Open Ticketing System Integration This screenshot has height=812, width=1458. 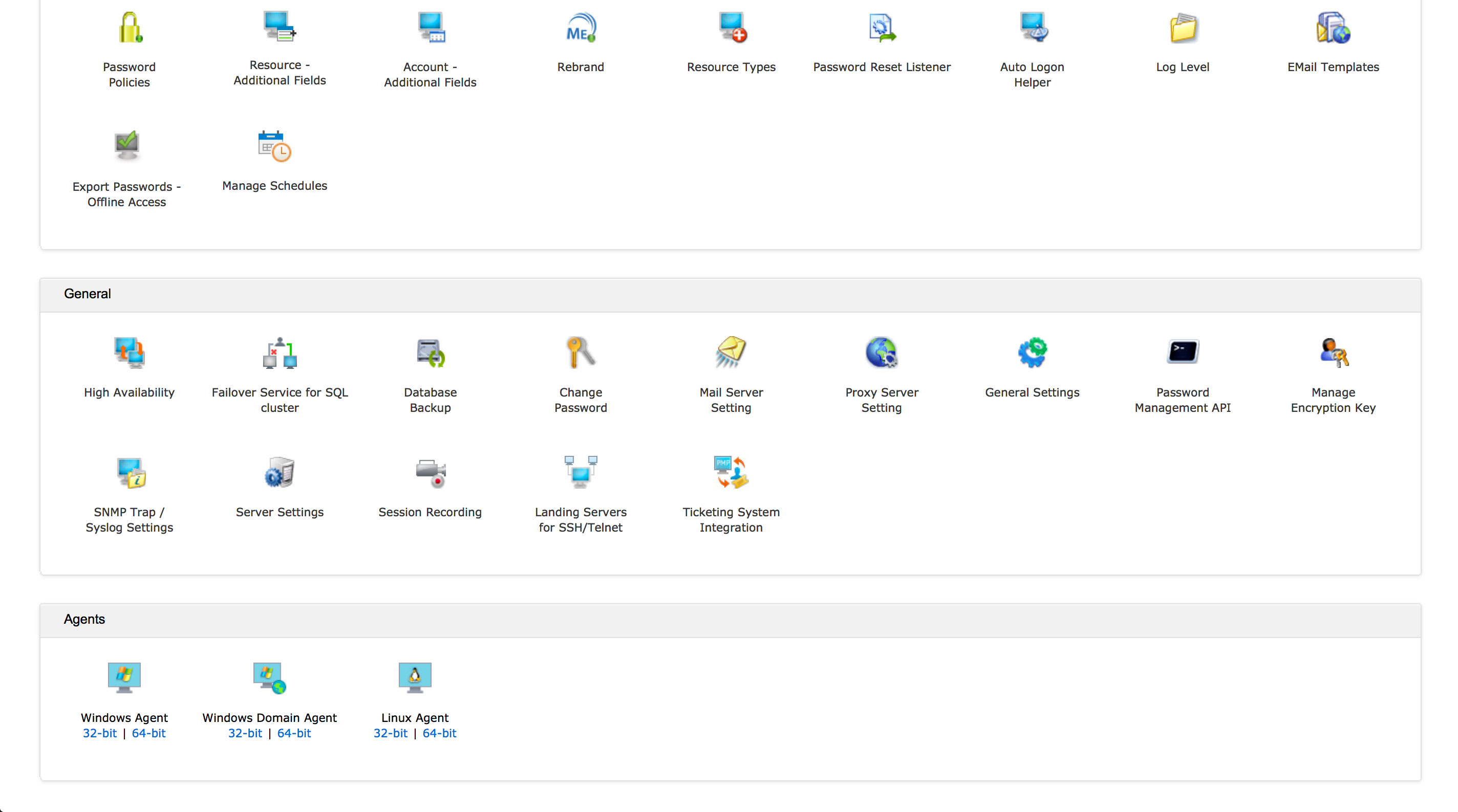coord(731,472)
